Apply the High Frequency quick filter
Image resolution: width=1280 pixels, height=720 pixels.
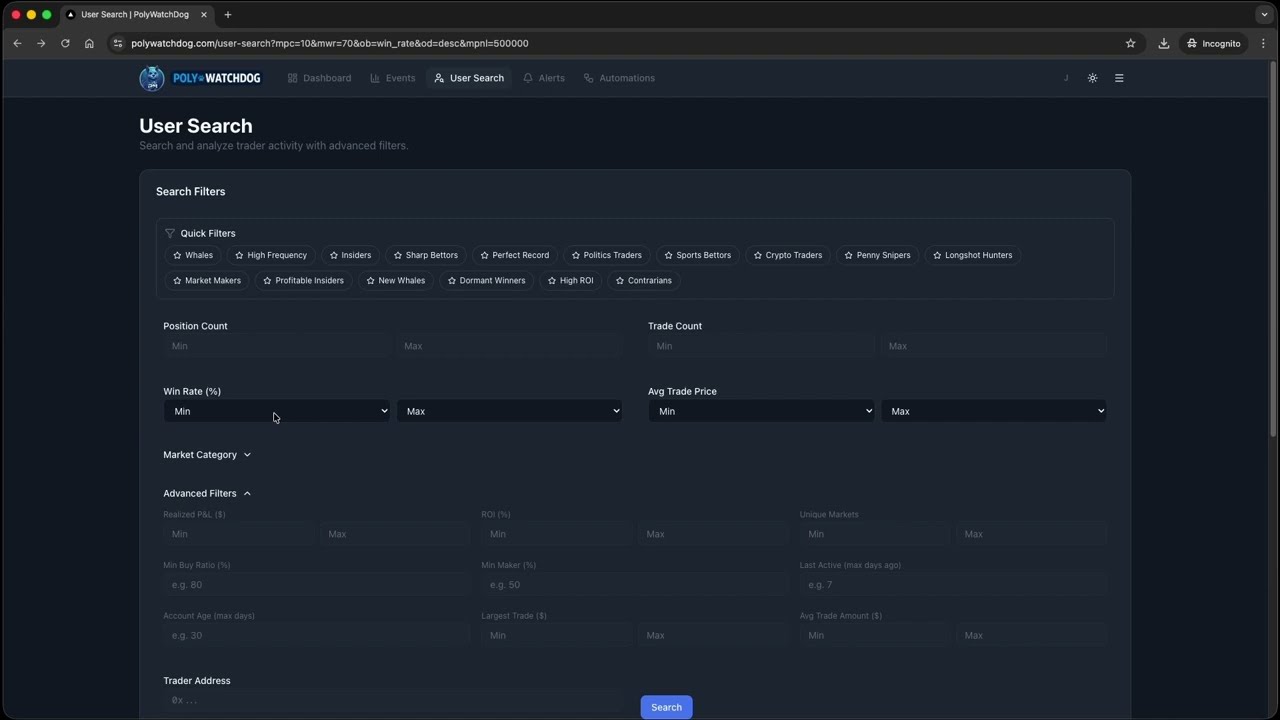271,255
